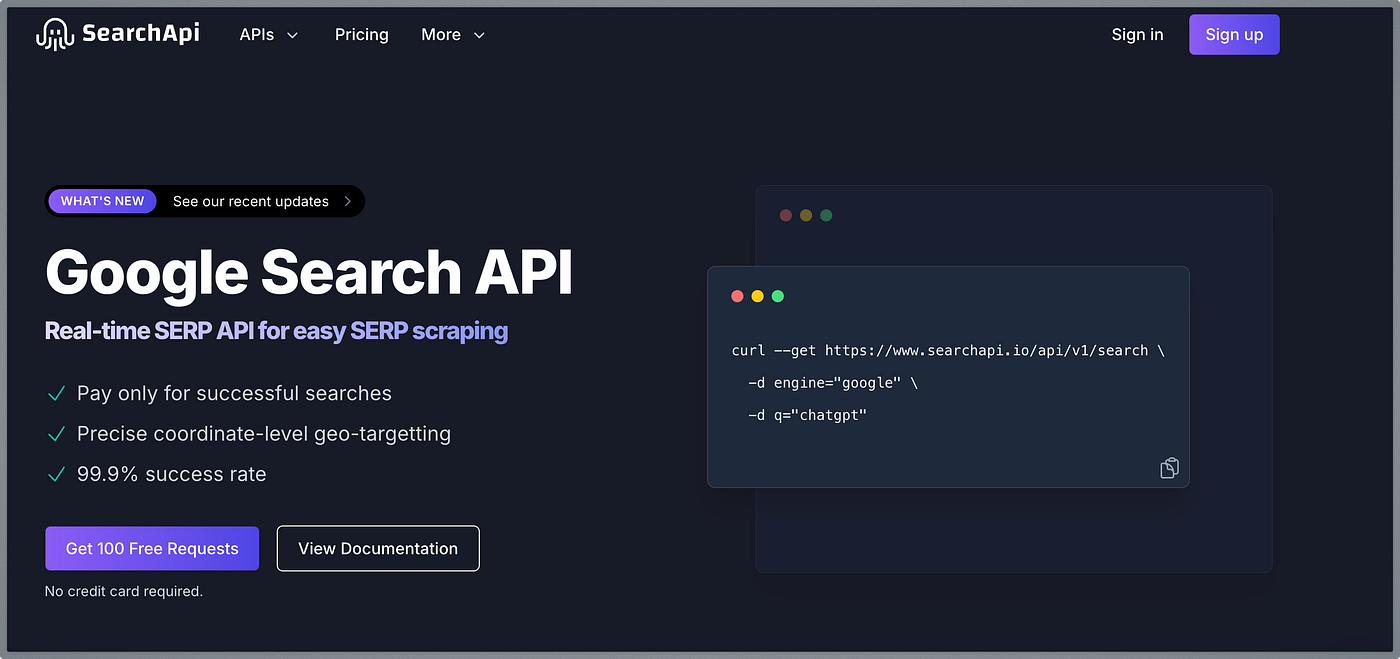Screen dimensions: 1400x659
Task: Click the red dot on front code window
Action: (737, 296)
